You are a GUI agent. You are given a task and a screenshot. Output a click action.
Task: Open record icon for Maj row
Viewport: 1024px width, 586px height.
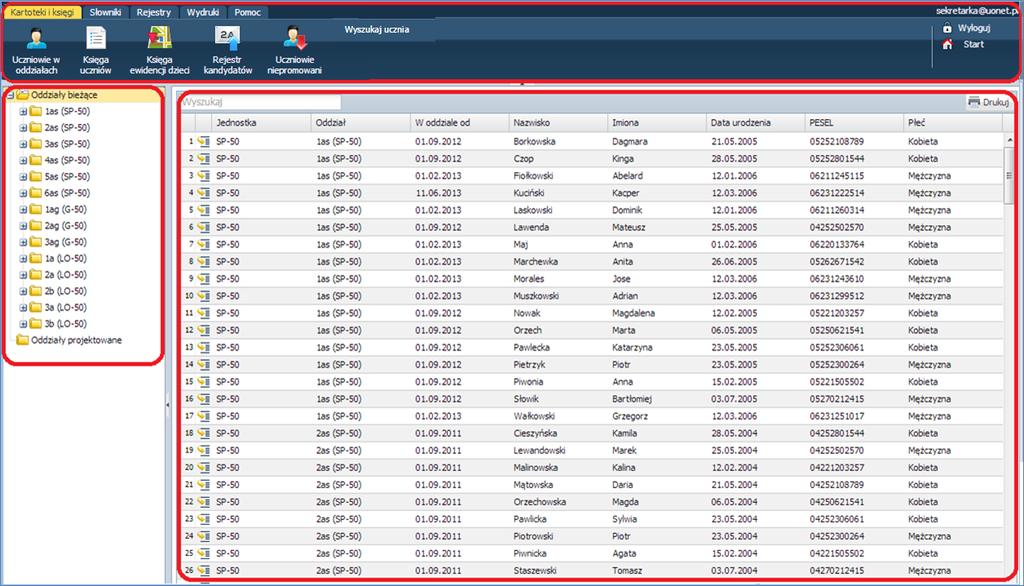(204, 244)
